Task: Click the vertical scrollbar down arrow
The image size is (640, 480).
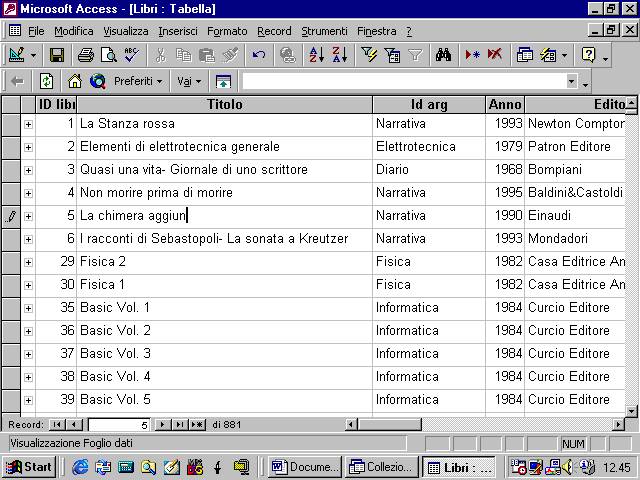Action: 631,411
